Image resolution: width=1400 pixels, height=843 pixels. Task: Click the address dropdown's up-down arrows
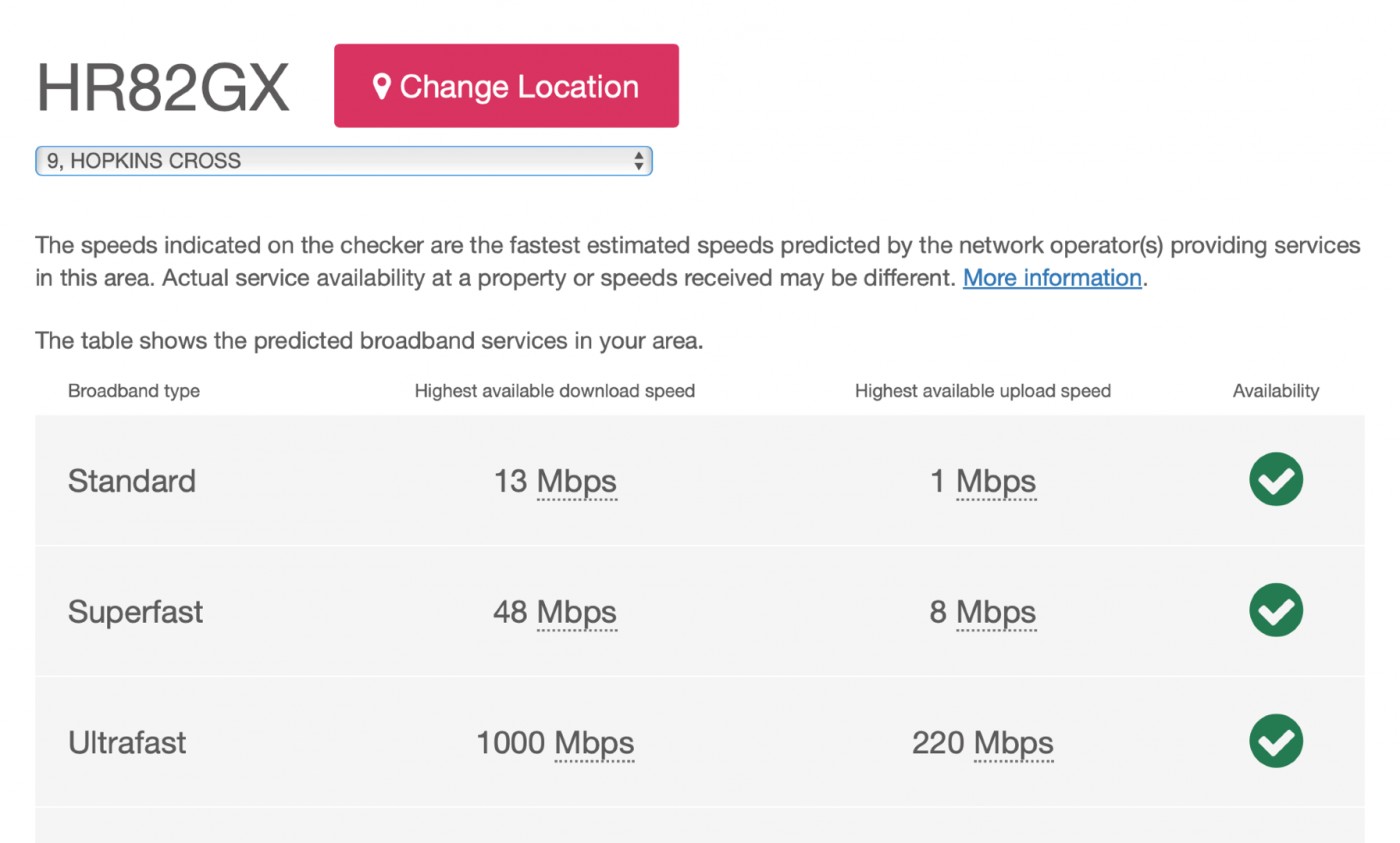pyautogui.click(x=638, y=161)
